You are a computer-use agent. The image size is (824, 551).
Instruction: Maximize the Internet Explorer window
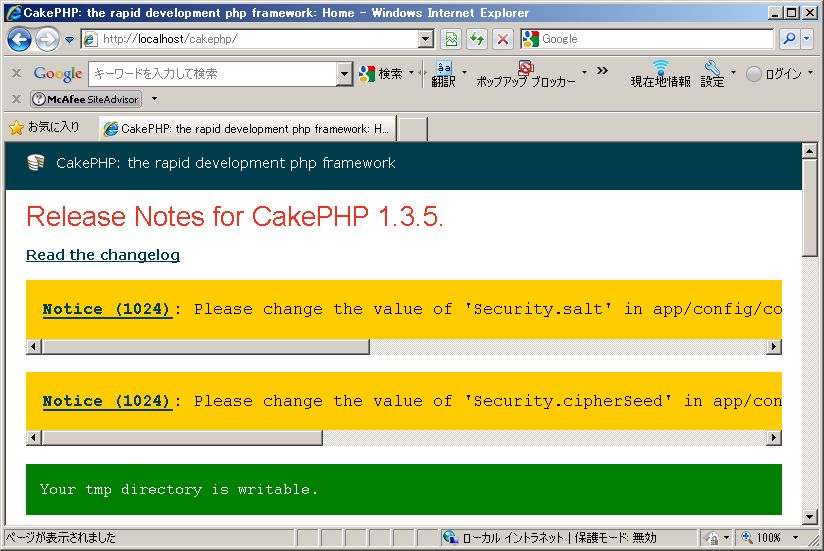coord(792,13)
